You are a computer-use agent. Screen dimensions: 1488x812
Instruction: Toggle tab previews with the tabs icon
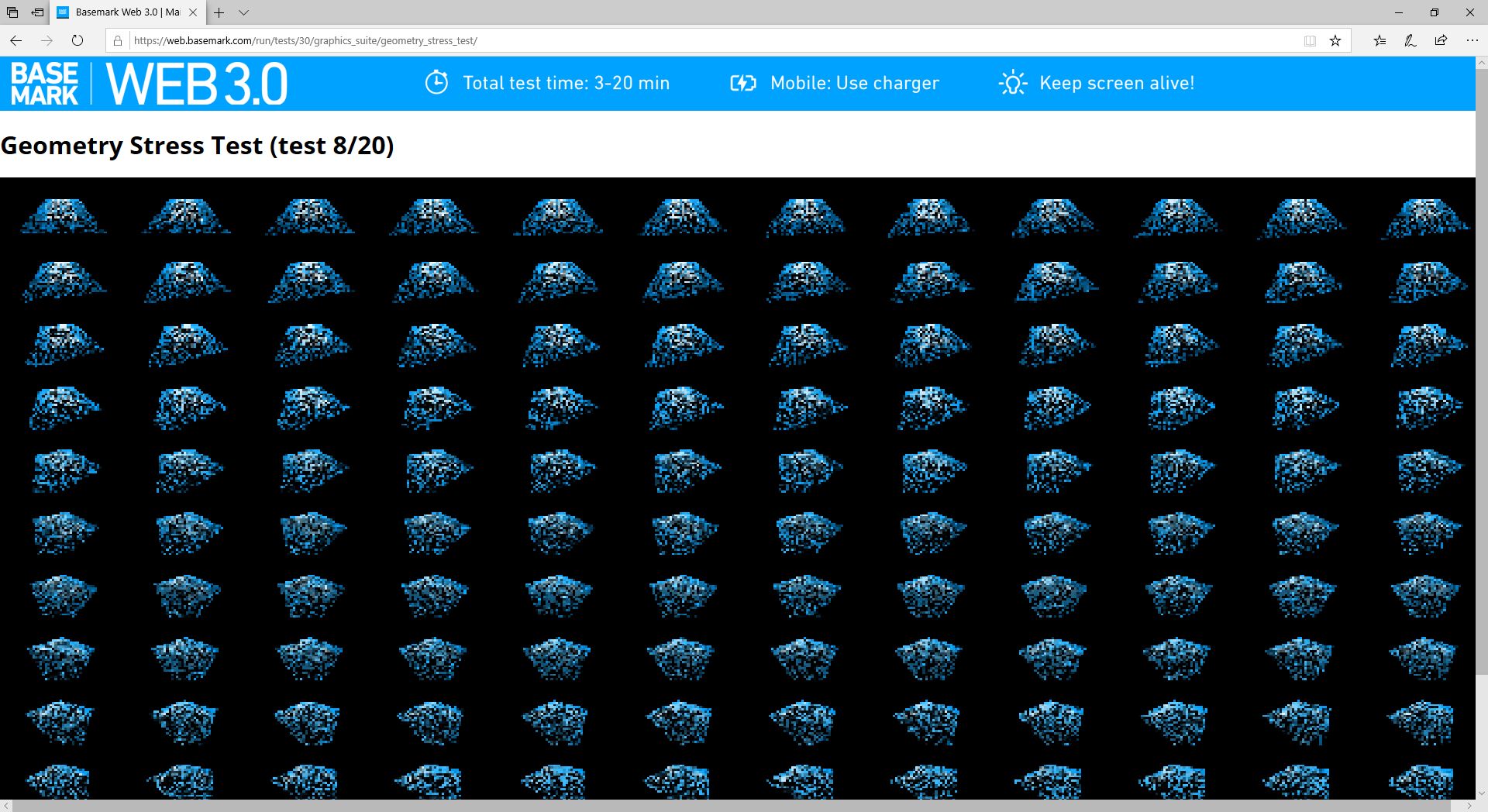pyautogui.click(x=12, y=12)
